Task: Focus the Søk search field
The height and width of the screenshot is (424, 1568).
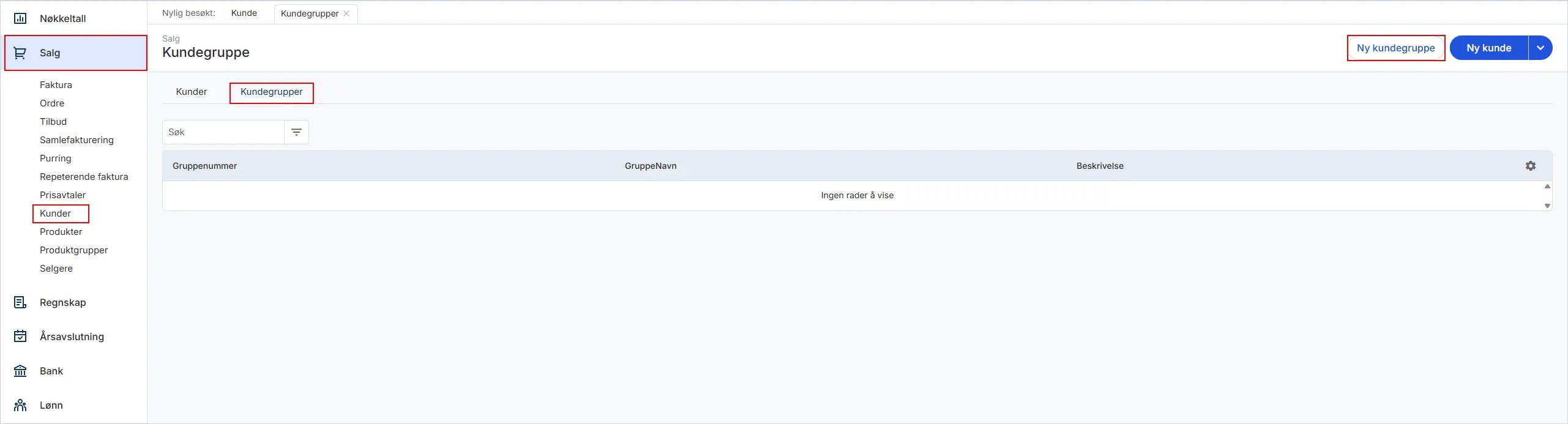Action: [223, 132]
